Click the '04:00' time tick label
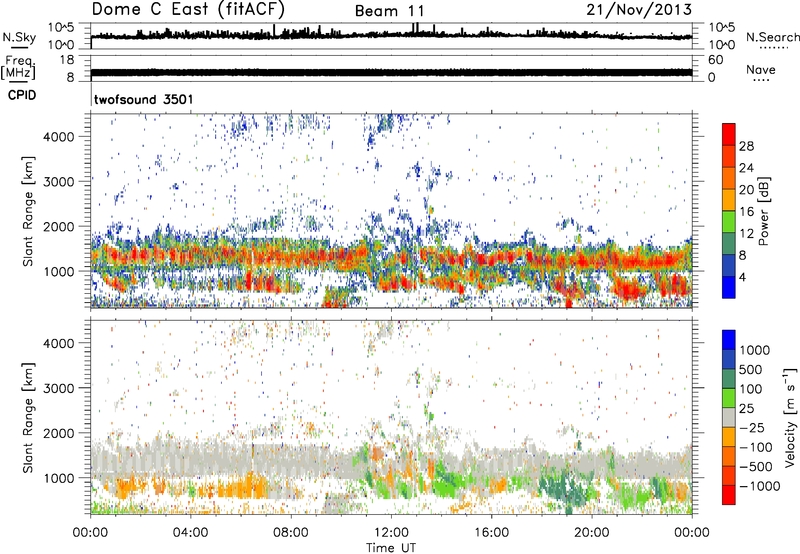Viewport: 800px width, 554px height. click(x=190, y=533)
